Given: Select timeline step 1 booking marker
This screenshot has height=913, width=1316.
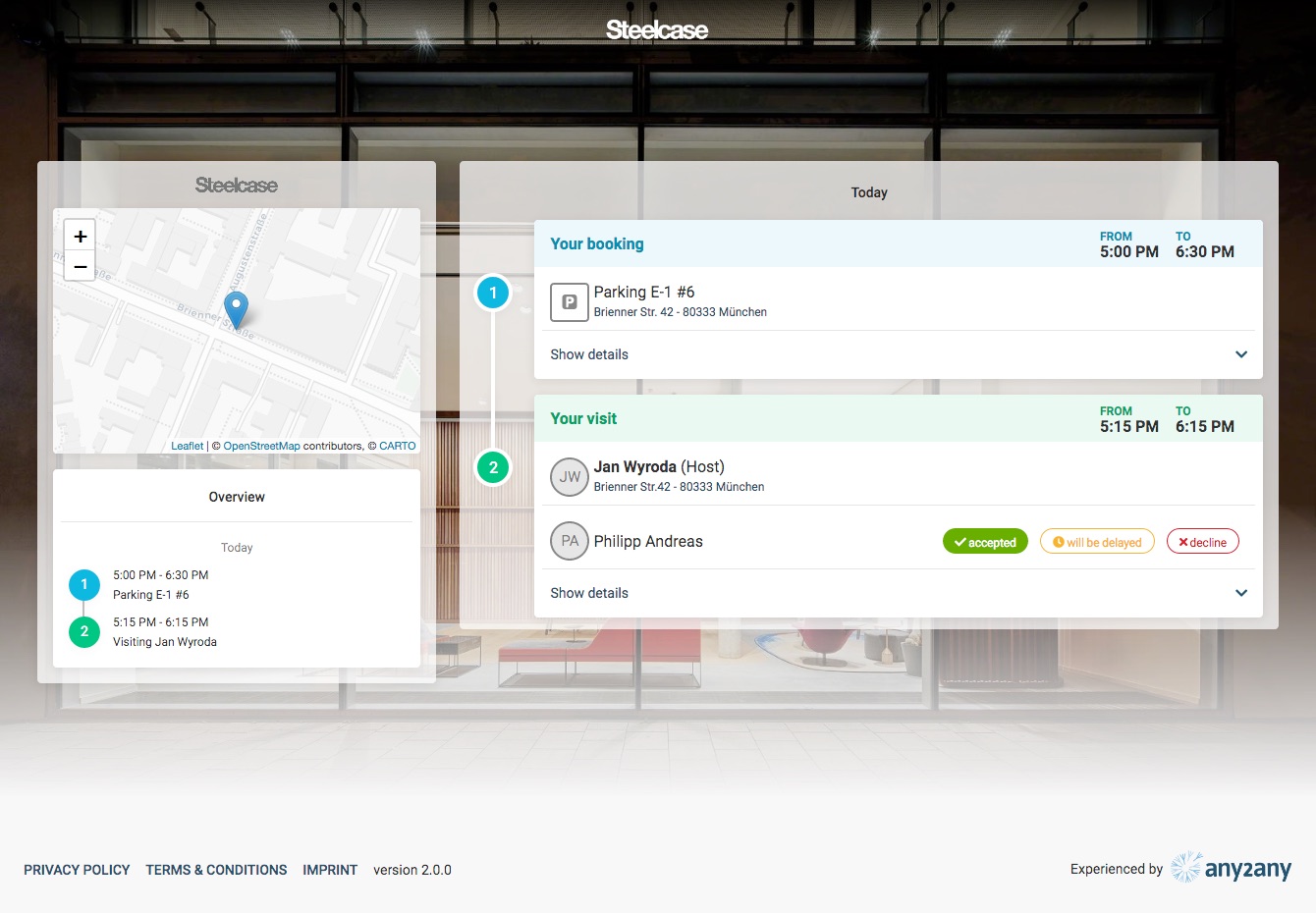Looking at the screenshot, I should (493, 293).
